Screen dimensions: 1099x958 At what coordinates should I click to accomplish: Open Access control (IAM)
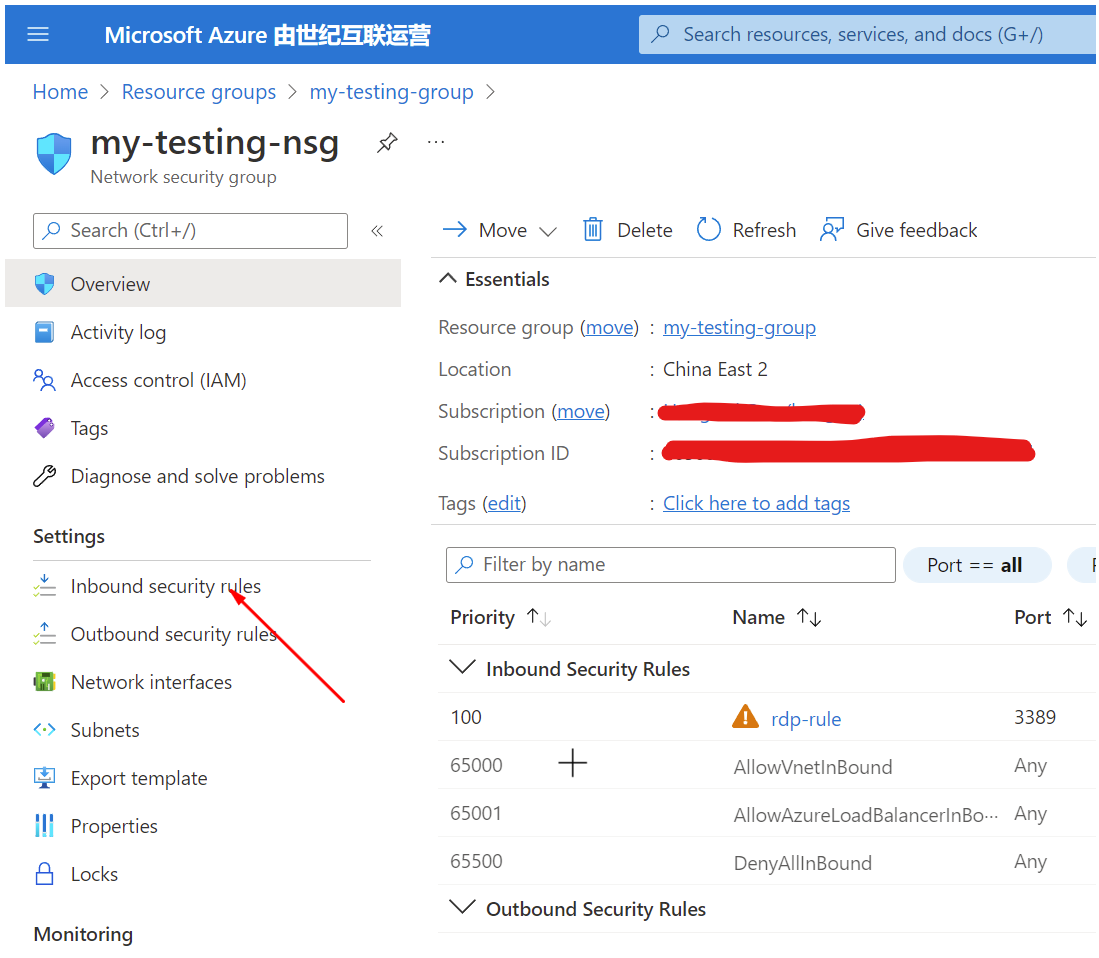[158, 380]
